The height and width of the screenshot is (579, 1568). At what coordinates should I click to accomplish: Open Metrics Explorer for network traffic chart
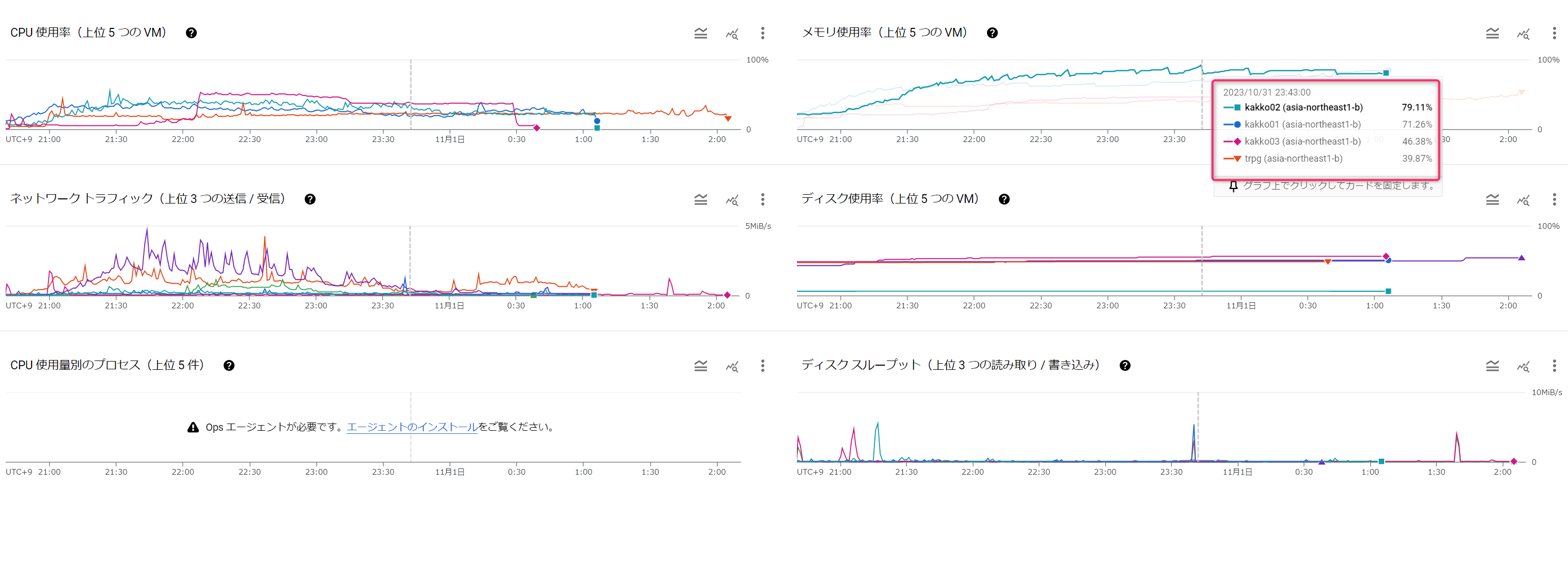(x=732, y=200)
